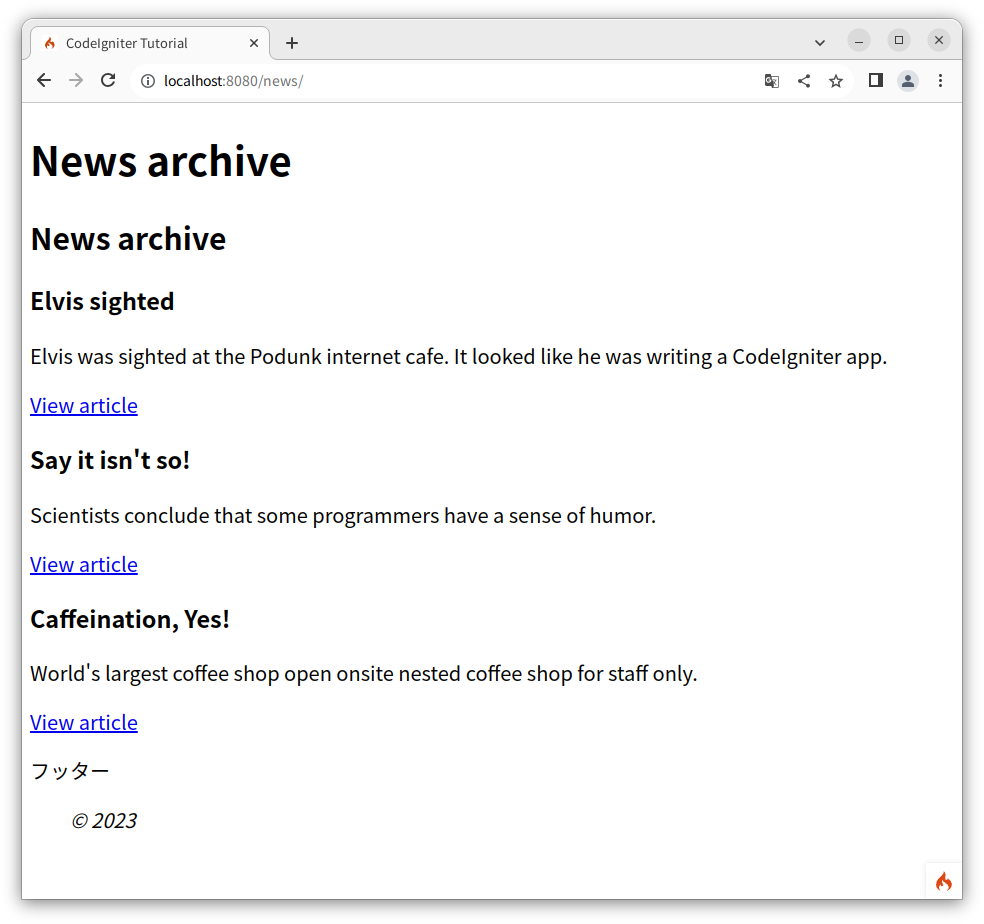Click the Scientists conclude paragraph text
This screenshot has width=984, height=924.
(x=343, y=515)
